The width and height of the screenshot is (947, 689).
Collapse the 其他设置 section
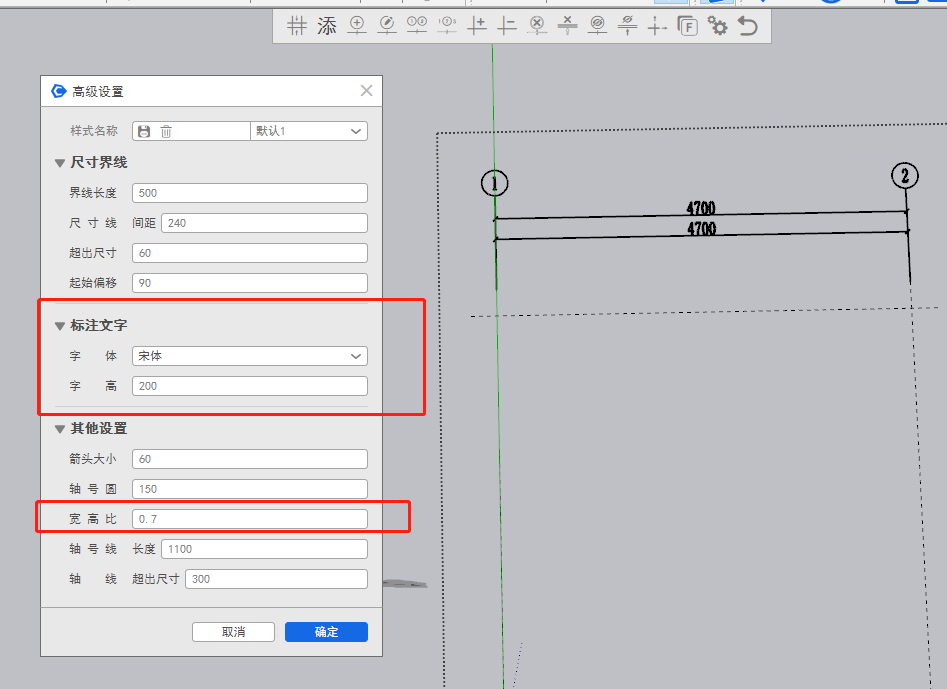click(60, 429)
